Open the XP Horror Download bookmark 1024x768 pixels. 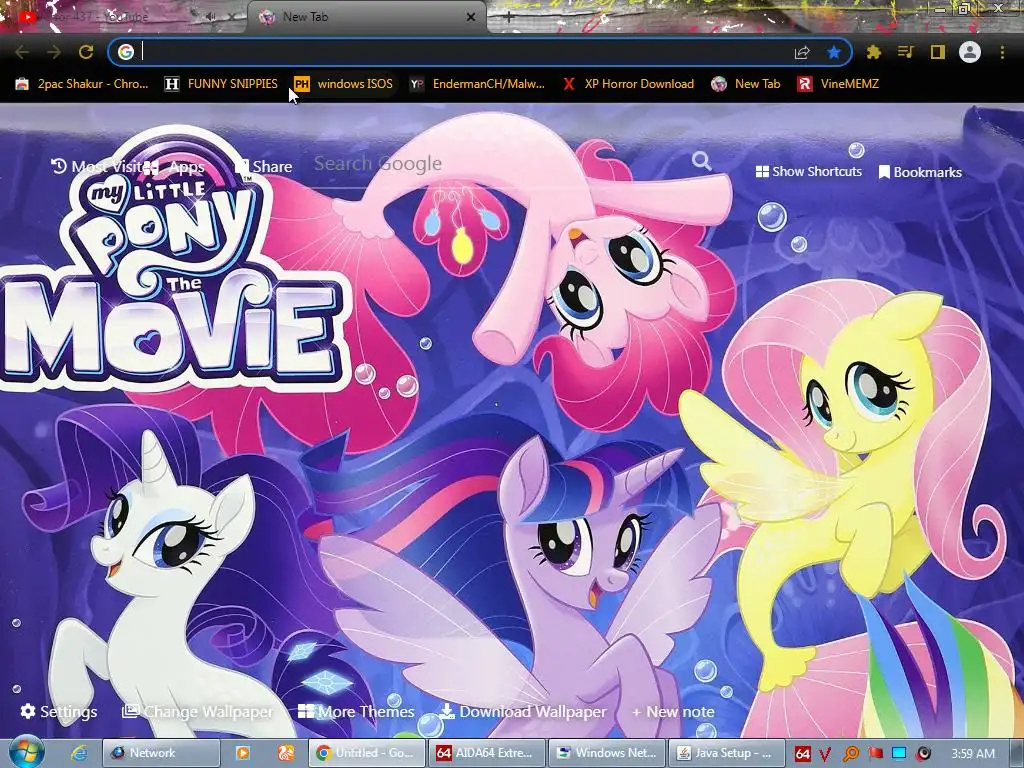coord(628,84)
